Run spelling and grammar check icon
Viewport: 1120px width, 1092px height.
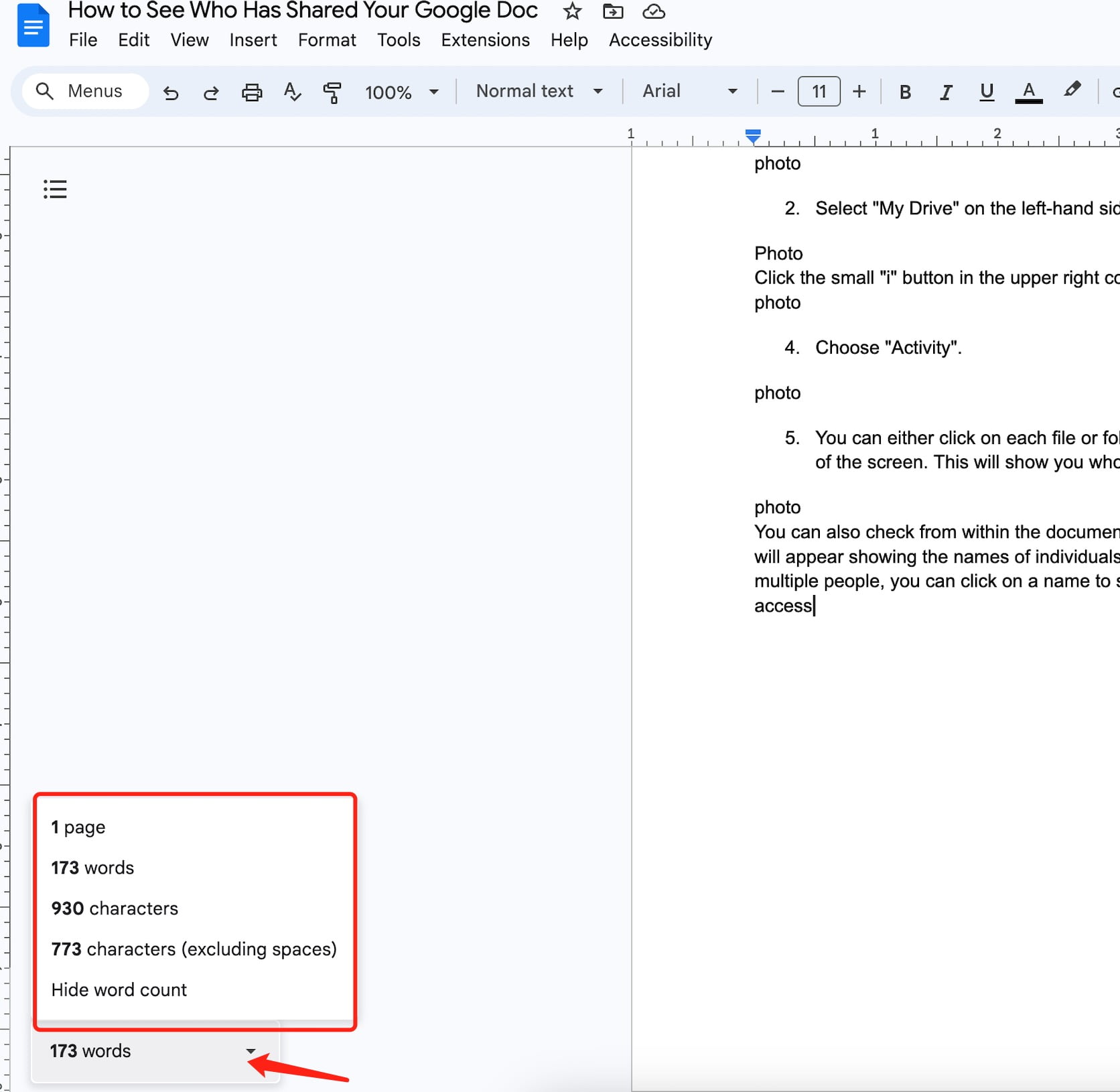(292, 92)
